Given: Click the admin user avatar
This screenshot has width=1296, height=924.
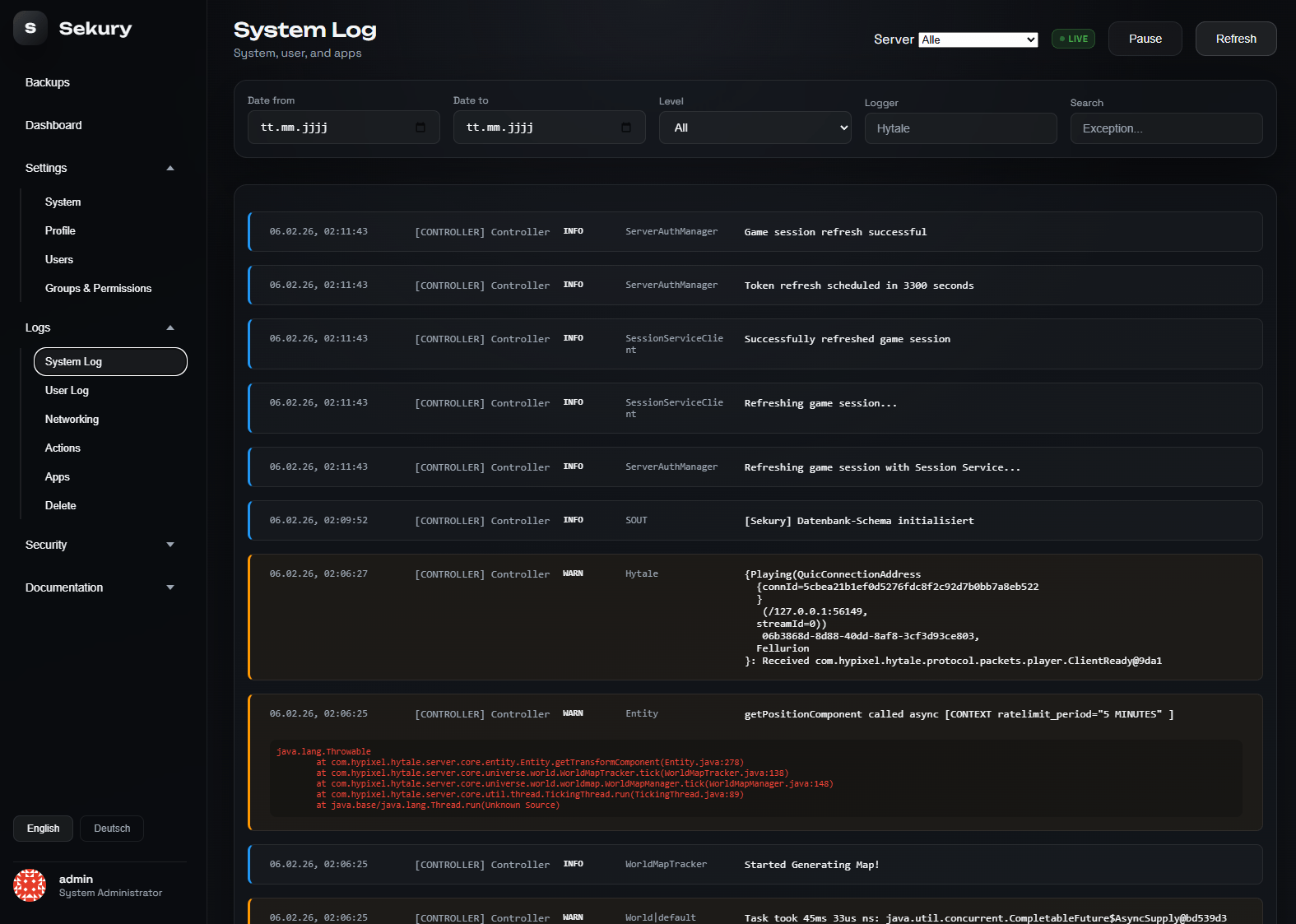Looking at the screenshot, I should 30,885.
